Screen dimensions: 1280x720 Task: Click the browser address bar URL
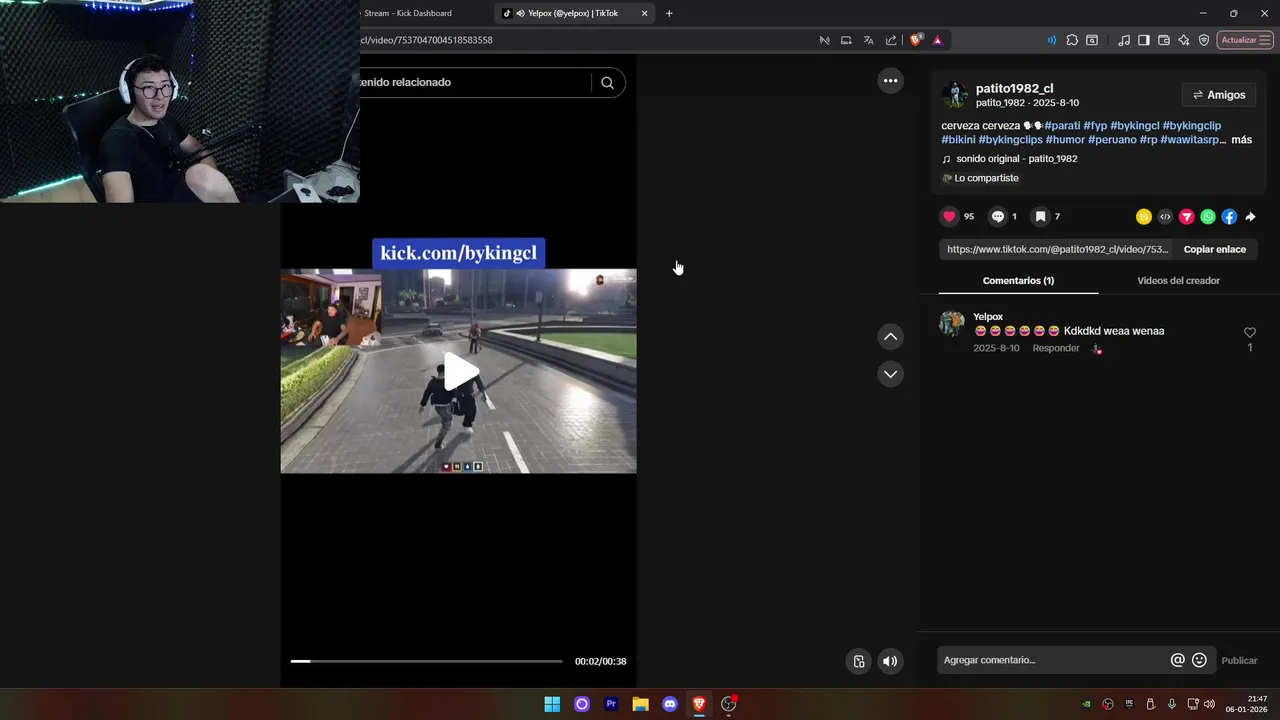[428, 40]
